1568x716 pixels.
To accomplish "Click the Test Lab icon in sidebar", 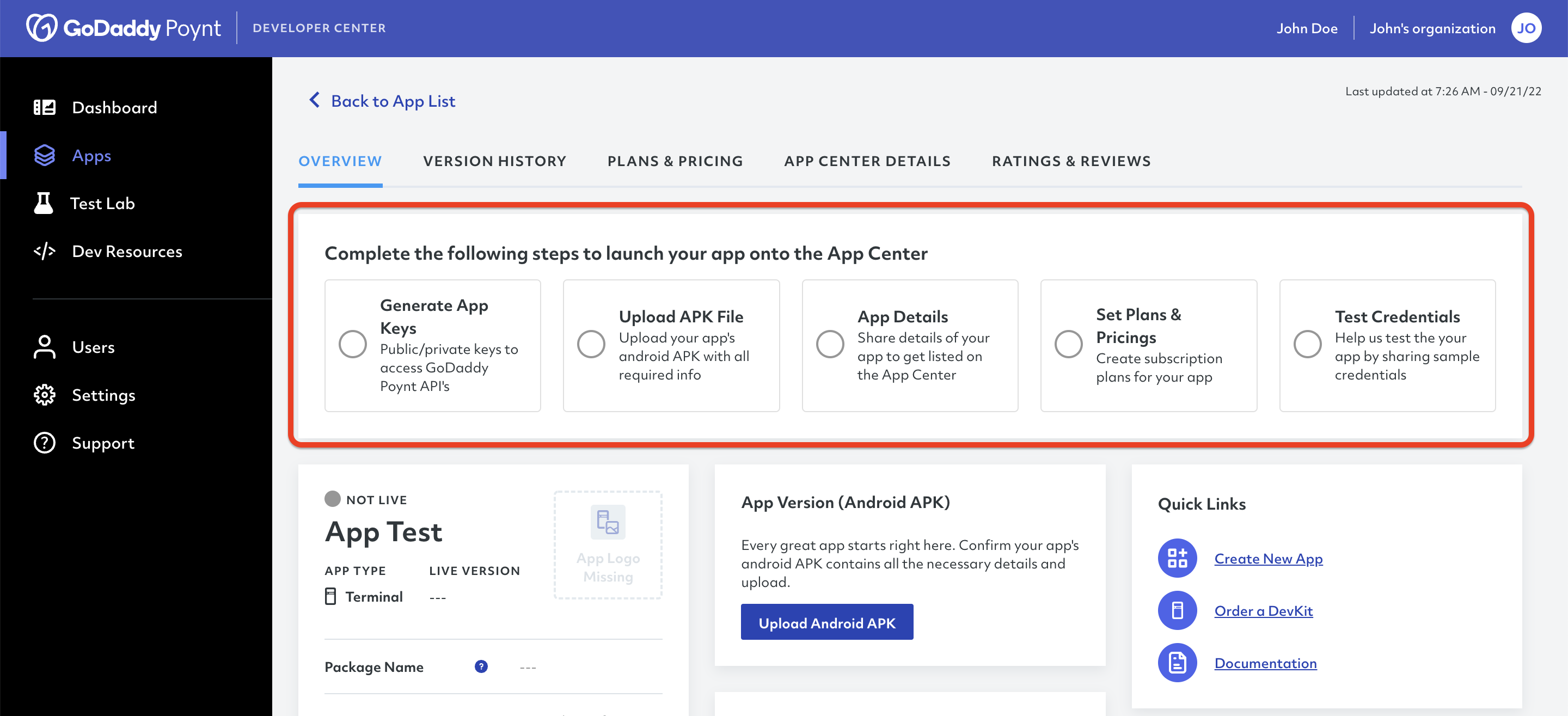I will click(44, 202).
